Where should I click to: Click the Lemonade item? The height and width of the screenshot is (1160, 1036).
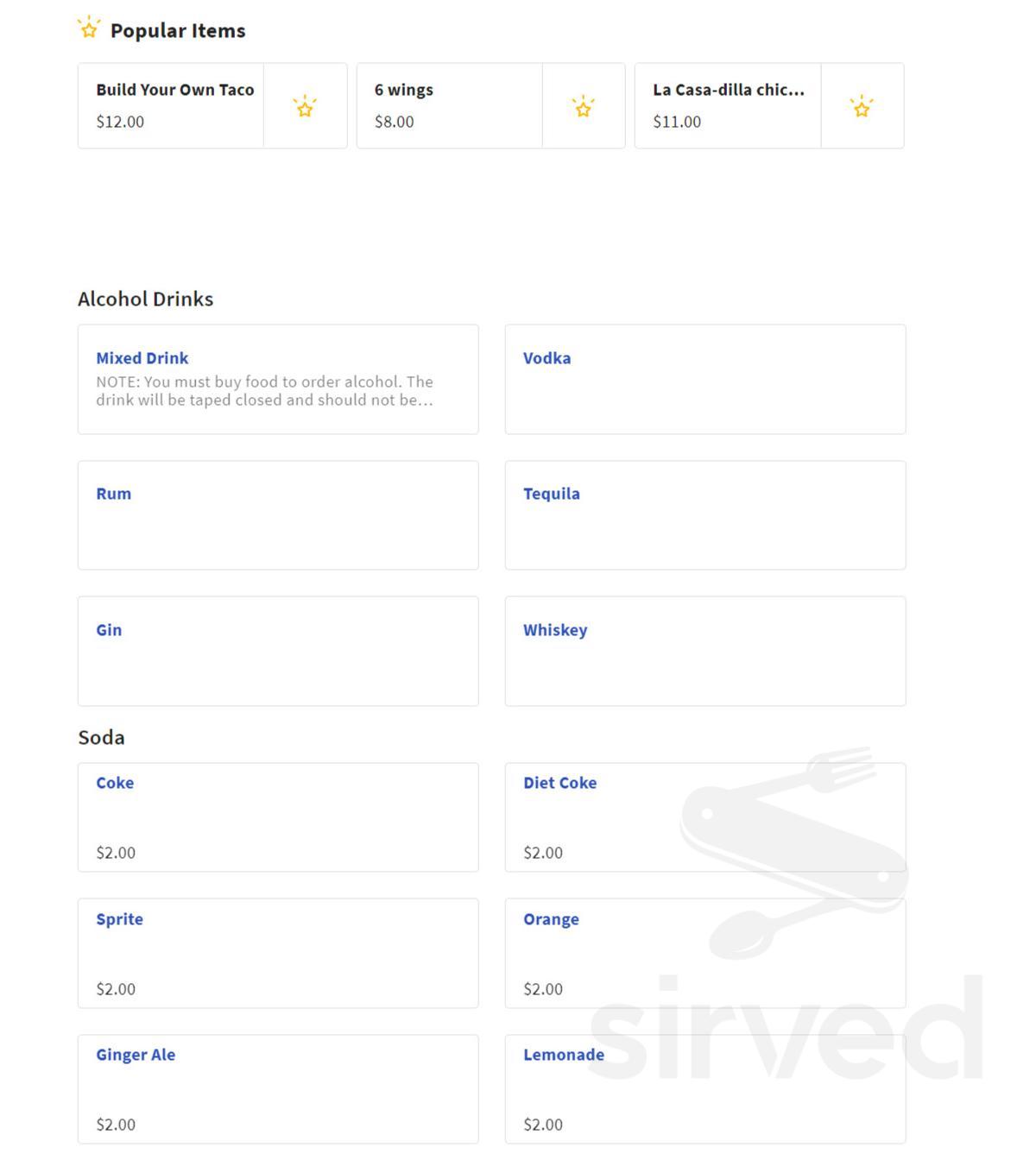(x=563, y=1055)
